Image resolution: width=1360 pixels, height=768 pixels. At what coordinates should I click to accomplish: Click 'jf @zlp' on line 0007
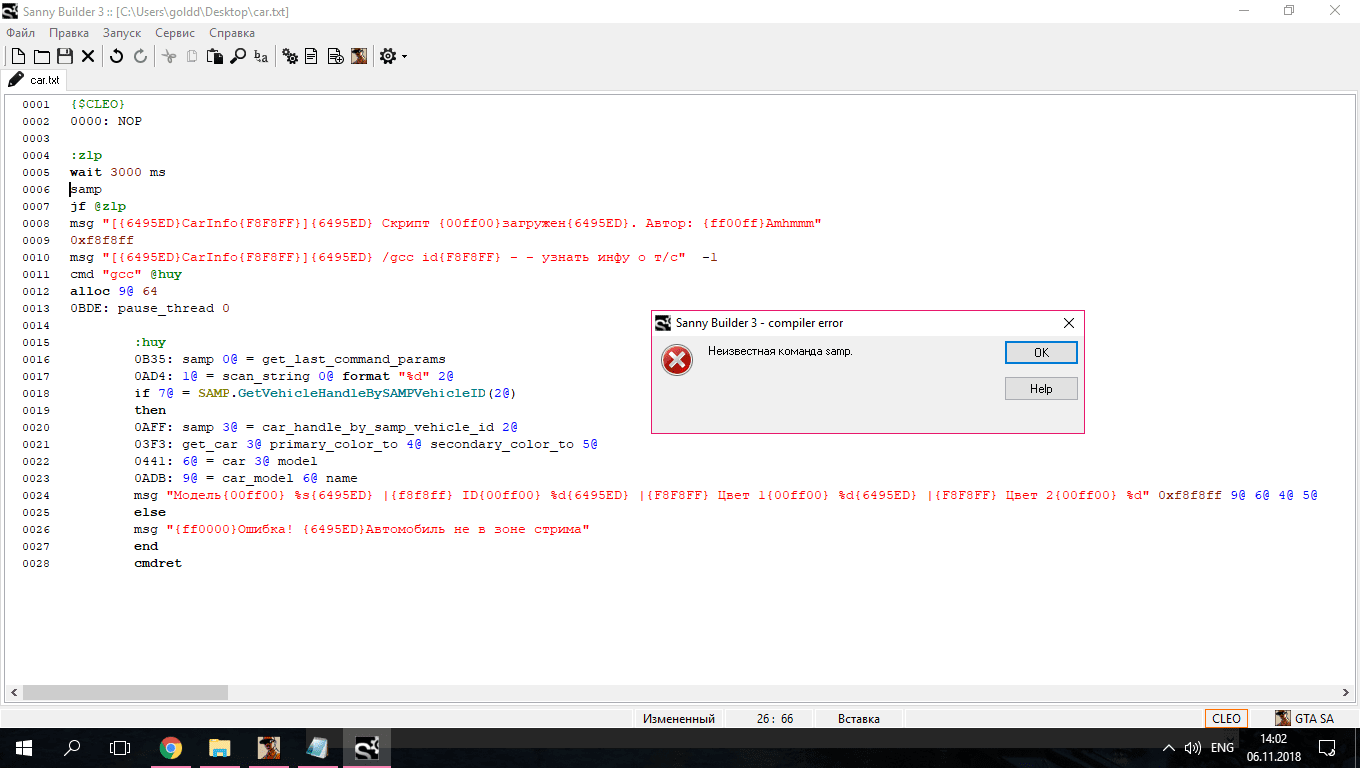coord(98,206)
